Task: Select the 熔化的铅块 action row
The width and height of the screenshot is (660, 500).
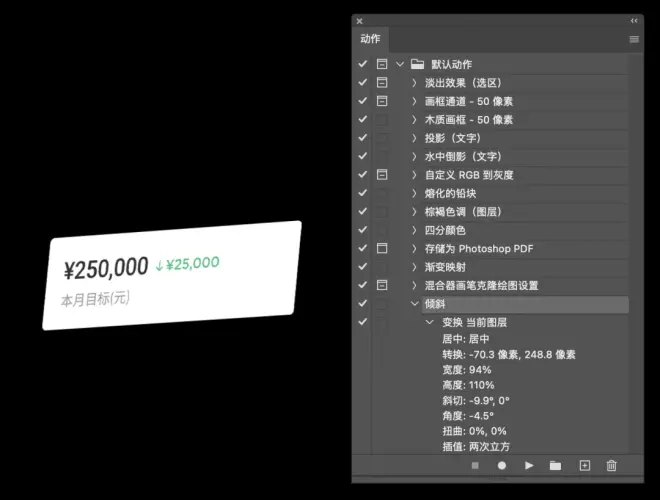Action: (x=525, y=194)
